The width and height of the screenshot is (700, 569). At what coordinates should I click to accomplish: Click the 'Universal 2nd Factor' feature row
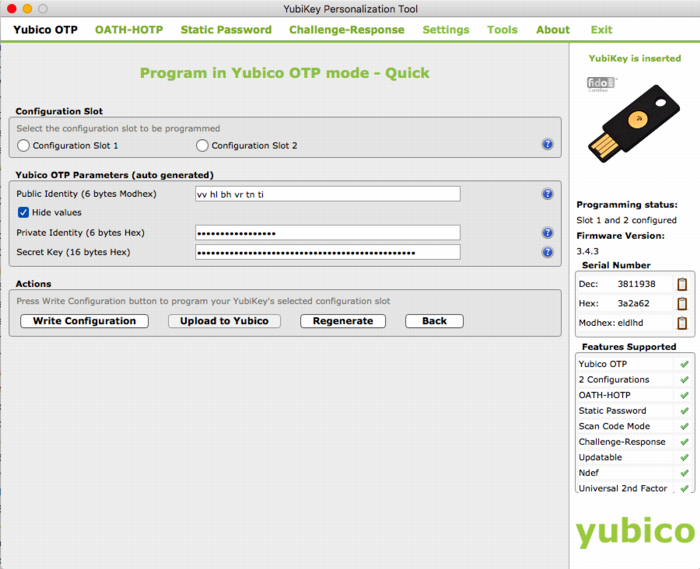(x=634, y=488)
